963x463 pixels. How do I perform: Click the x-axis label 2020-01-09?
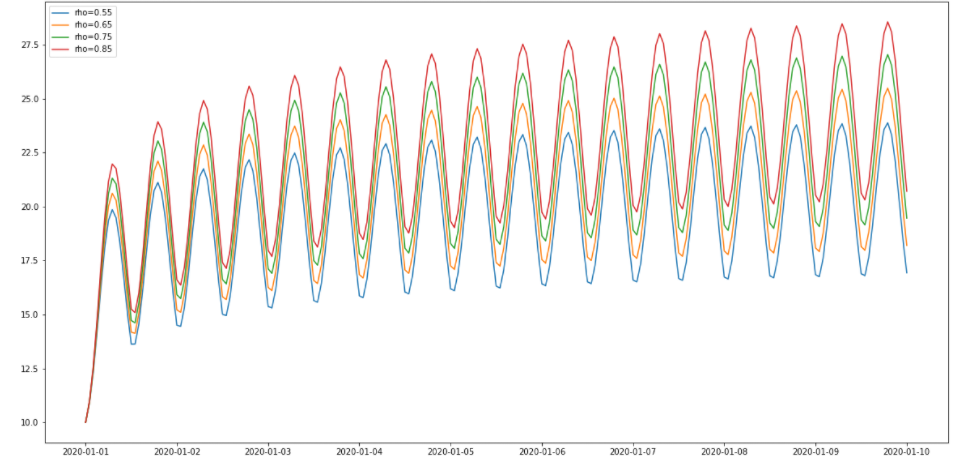pos(816,453)
